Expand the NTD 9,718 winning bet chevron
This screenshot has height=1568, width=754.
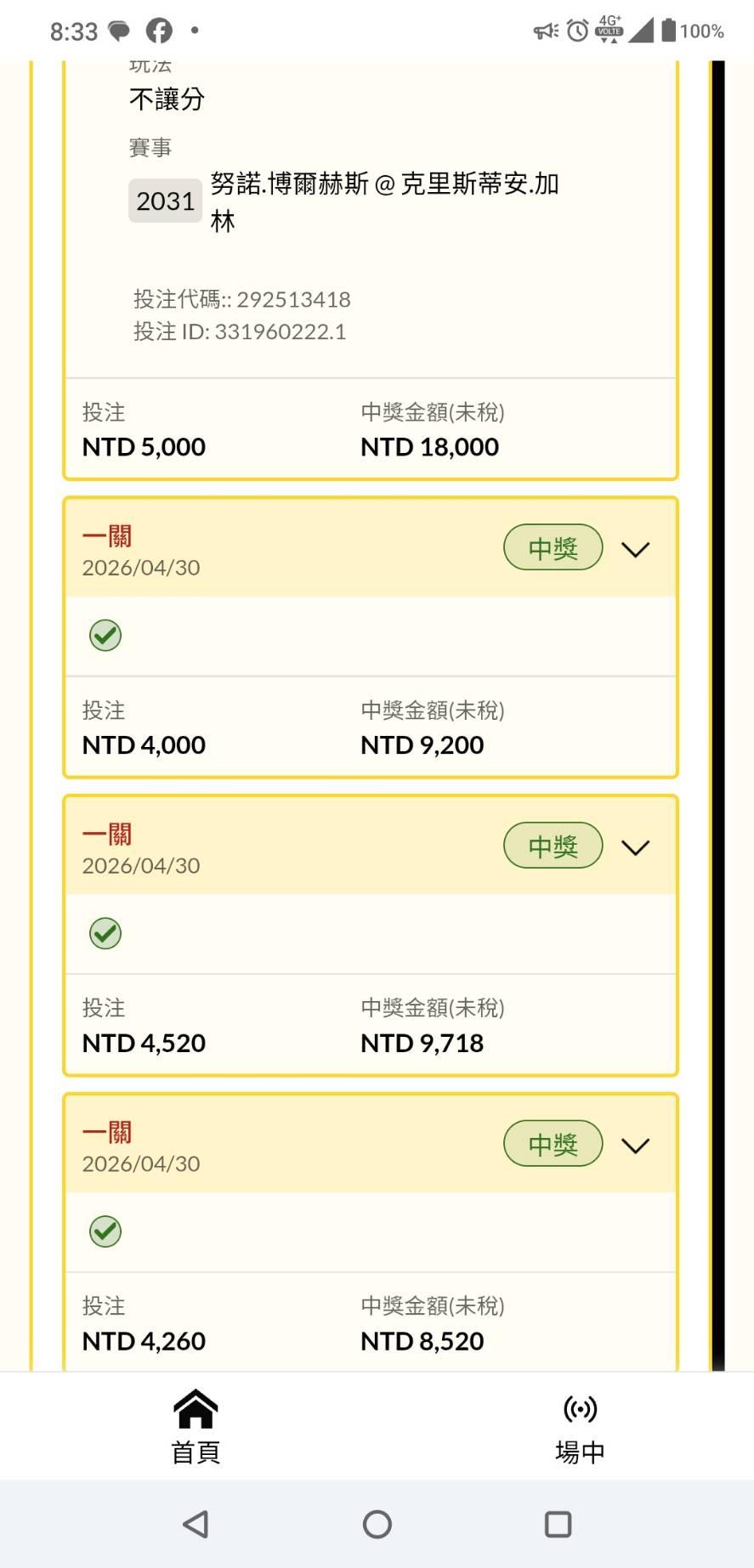pos(635,847)
